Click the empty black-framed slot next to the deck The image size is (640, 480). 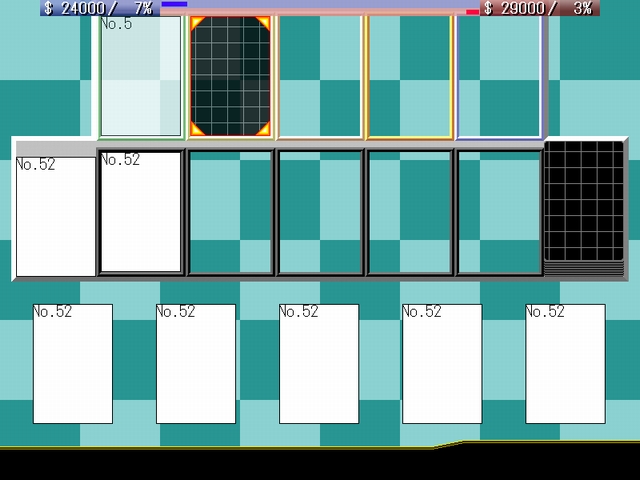[499, 212]
